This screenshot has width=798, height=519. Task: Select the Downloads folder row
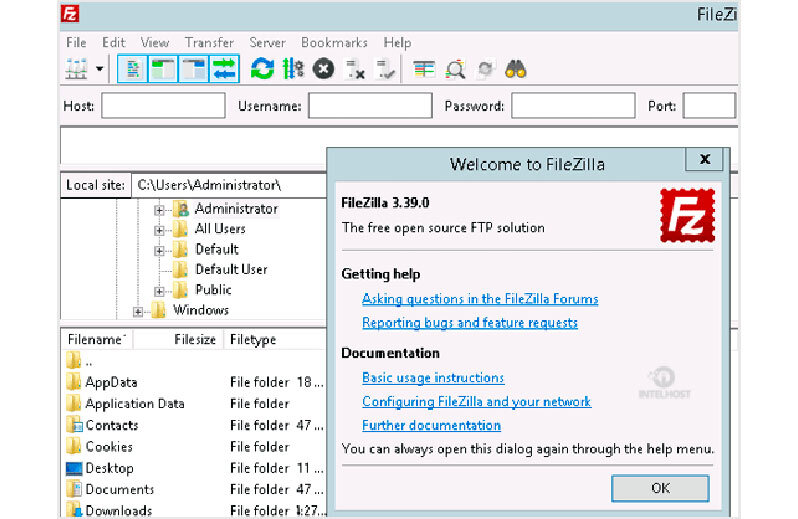(194, 510)
